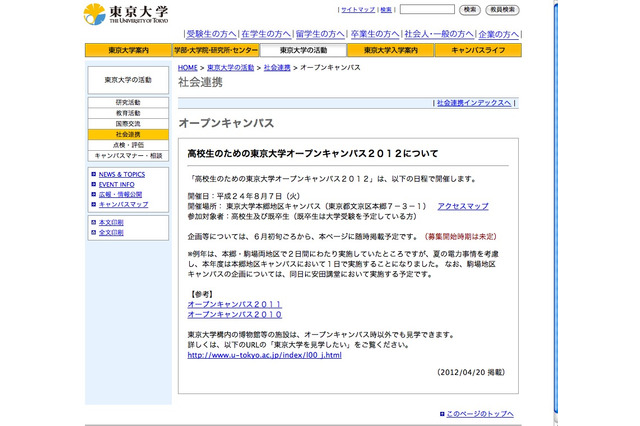The image size is (640, 426).
Task: Select the 東京大学案内 tab
Action: pyautogui.click(x=128, y=50)
